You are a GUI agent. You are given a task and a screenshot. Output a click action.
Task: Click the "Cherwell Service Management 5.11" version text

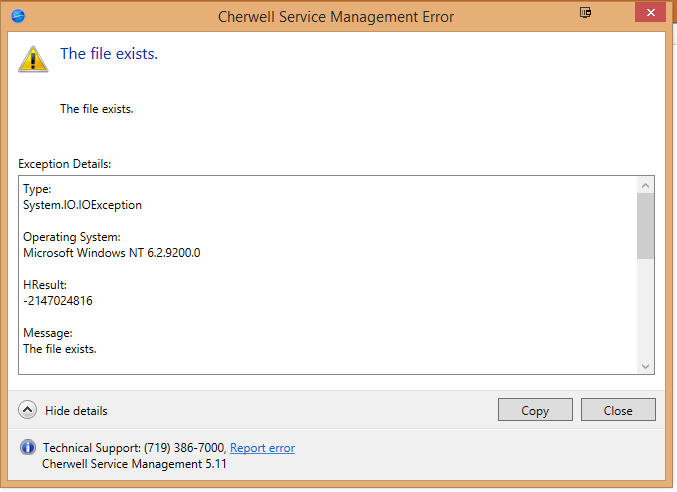point(134,464)
